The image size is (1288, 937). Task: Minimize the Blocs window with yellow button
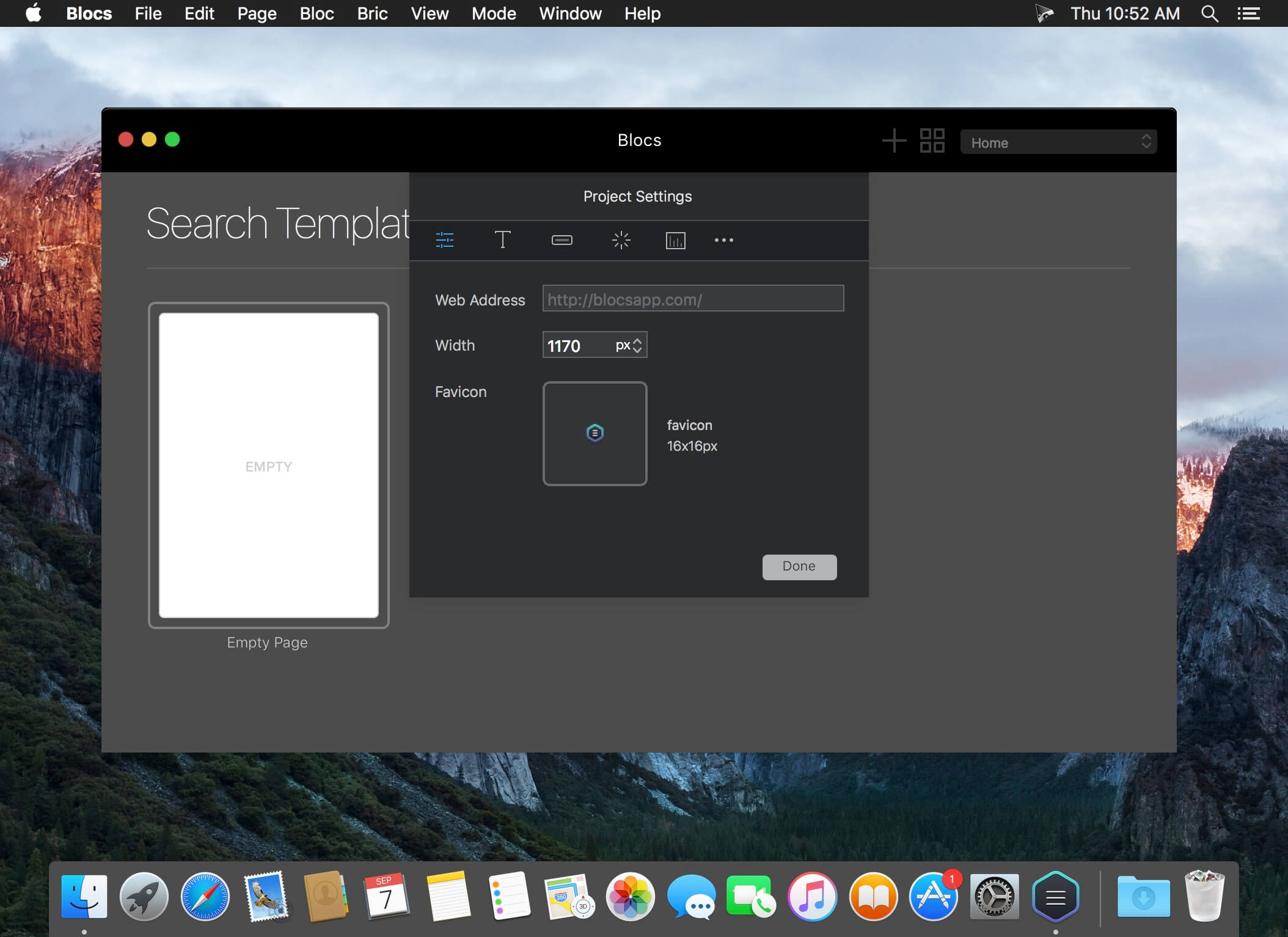149,139
